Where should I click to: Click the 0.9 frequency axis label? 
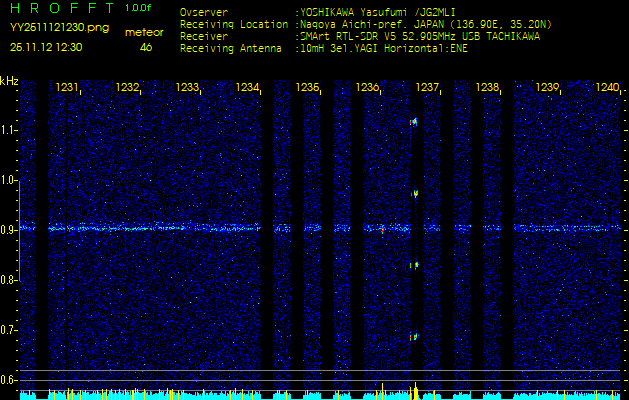coord(8,230)
